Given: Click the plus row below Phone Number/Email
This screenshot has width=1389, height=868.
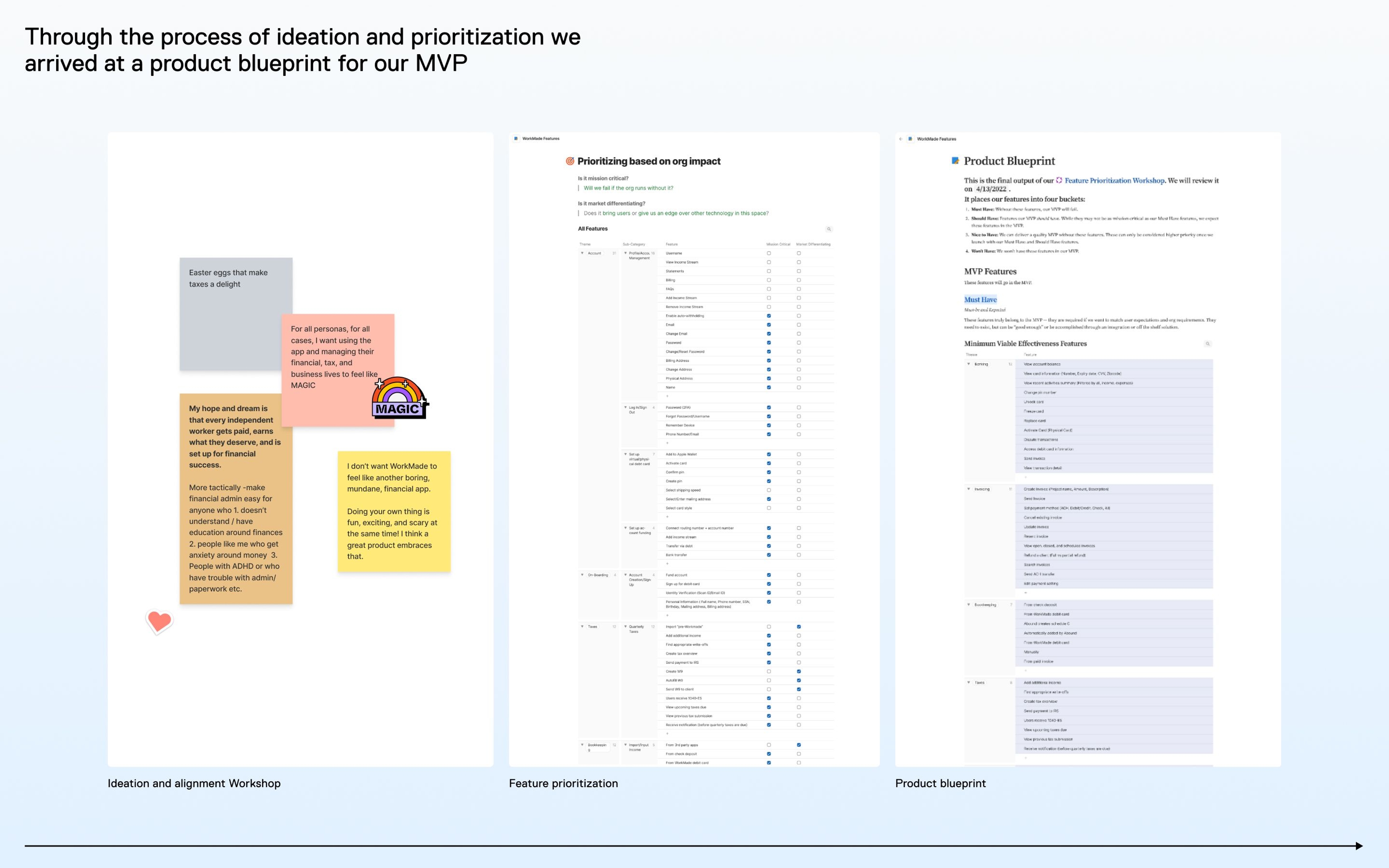Looking at the screenshot, I should coord(667,443).
